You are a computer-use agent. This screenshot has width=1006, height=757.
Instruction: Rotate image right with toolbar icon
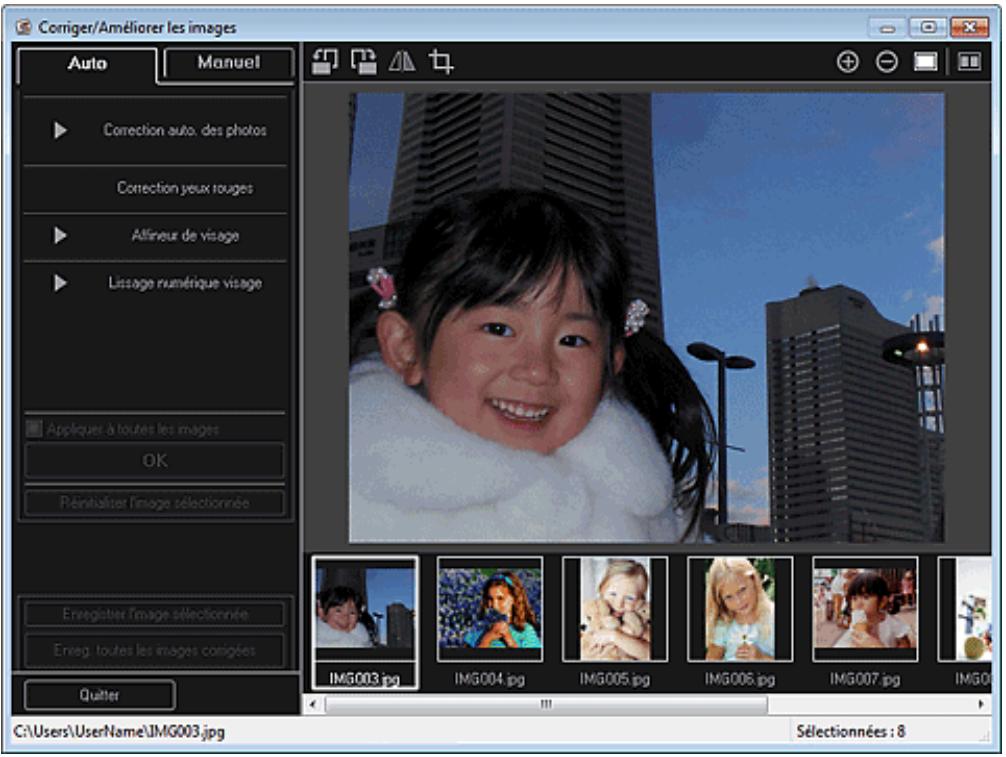click(364, 62)
